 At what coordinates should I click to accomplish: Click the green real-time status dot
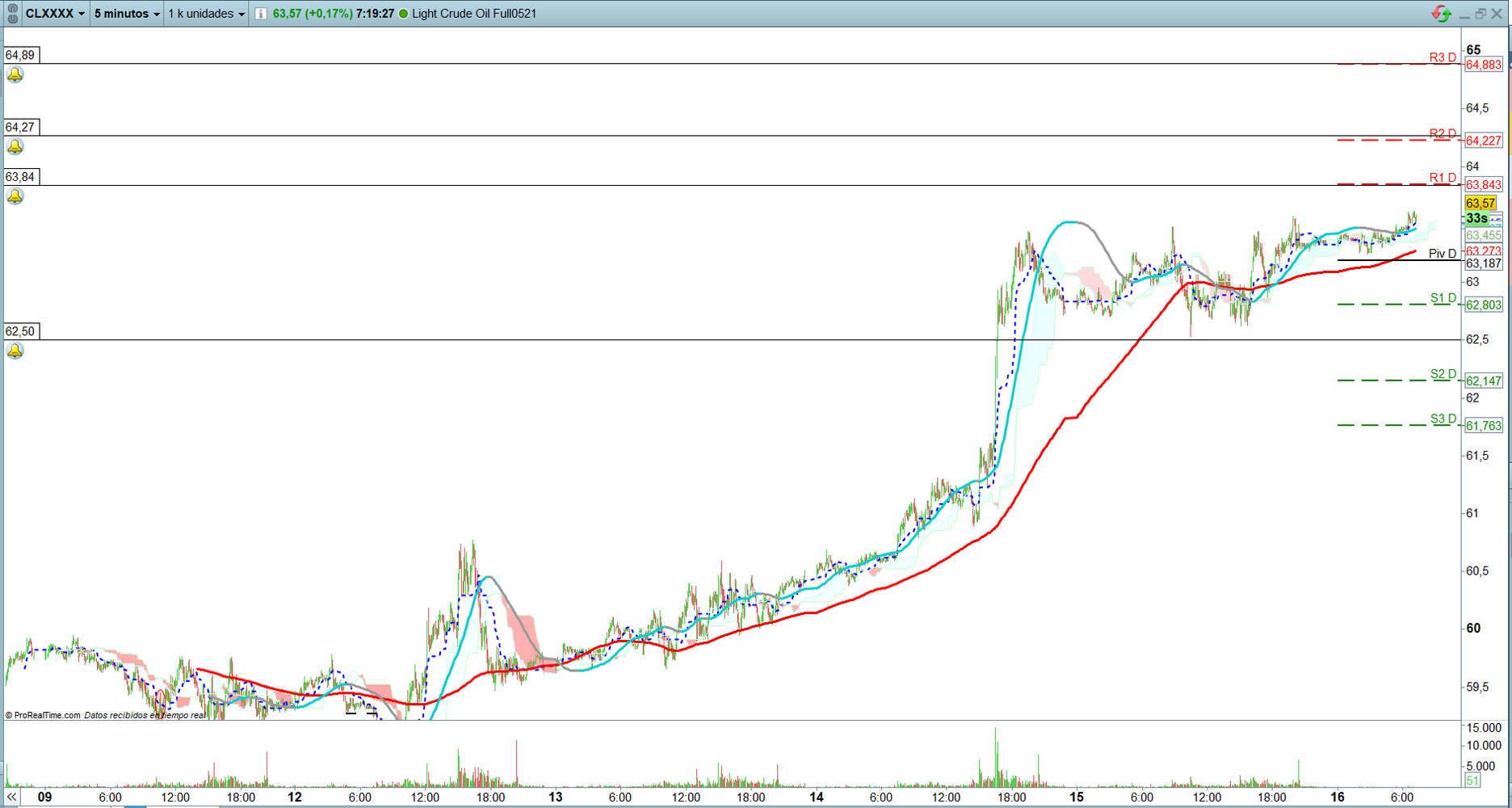[x=404, y=14]
